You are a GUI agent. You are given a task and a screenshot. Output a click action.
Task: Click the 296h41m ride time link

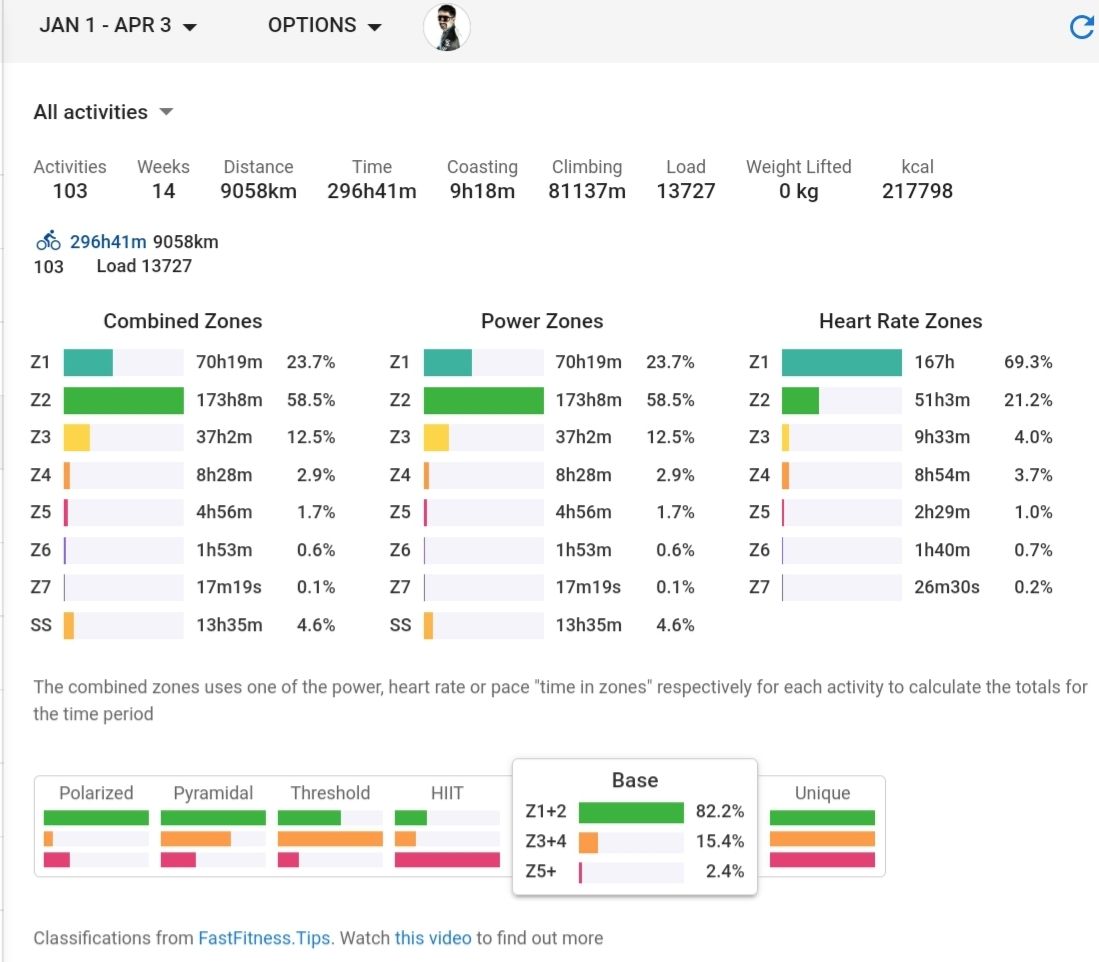pyautogui.click(x=108, y=241)
